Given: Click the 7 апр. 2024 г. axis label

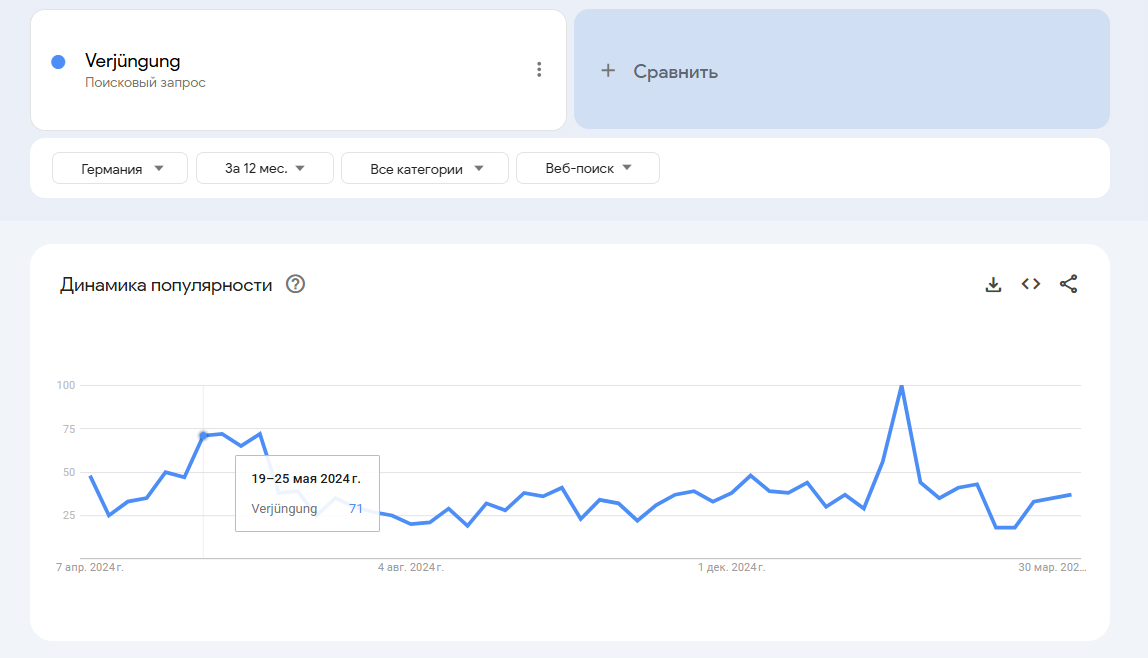Looking at the screenshot, I should click(x=89, y=567).
